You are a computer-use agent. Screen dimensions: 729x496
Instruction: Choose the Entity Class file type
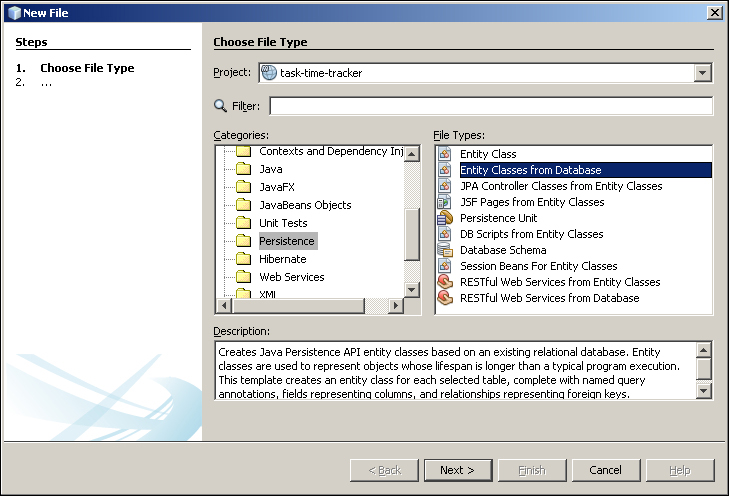[488, 154]
